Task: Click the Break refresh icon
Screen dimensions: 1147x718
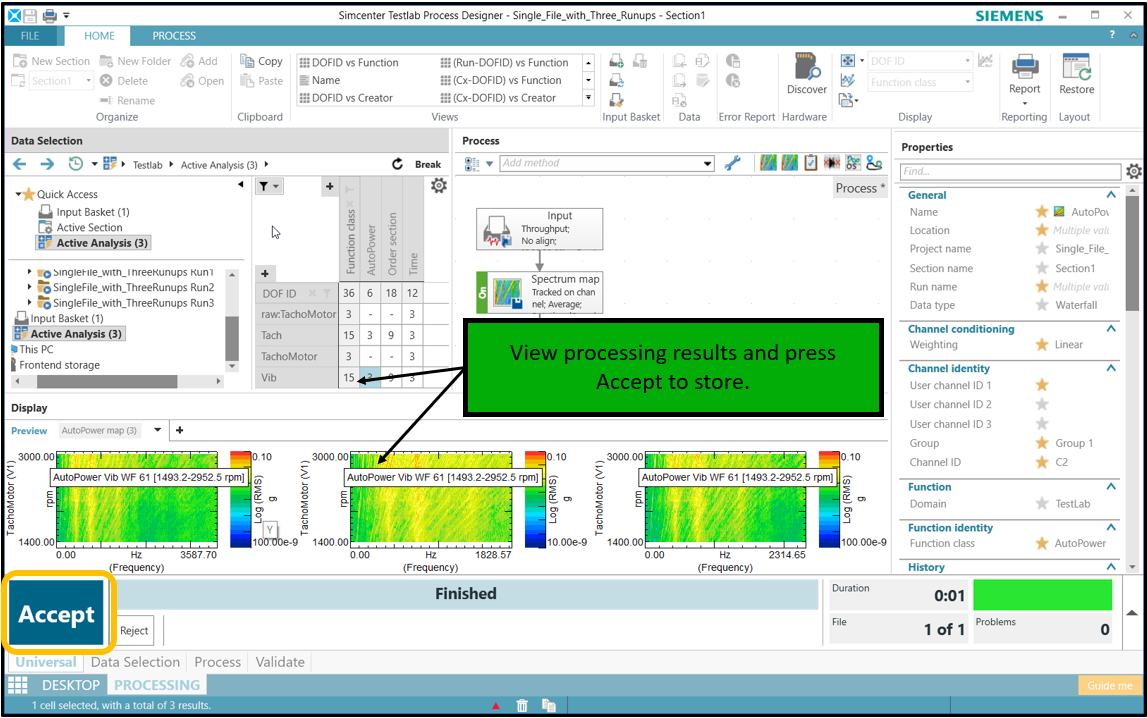Action: (397, 164)
